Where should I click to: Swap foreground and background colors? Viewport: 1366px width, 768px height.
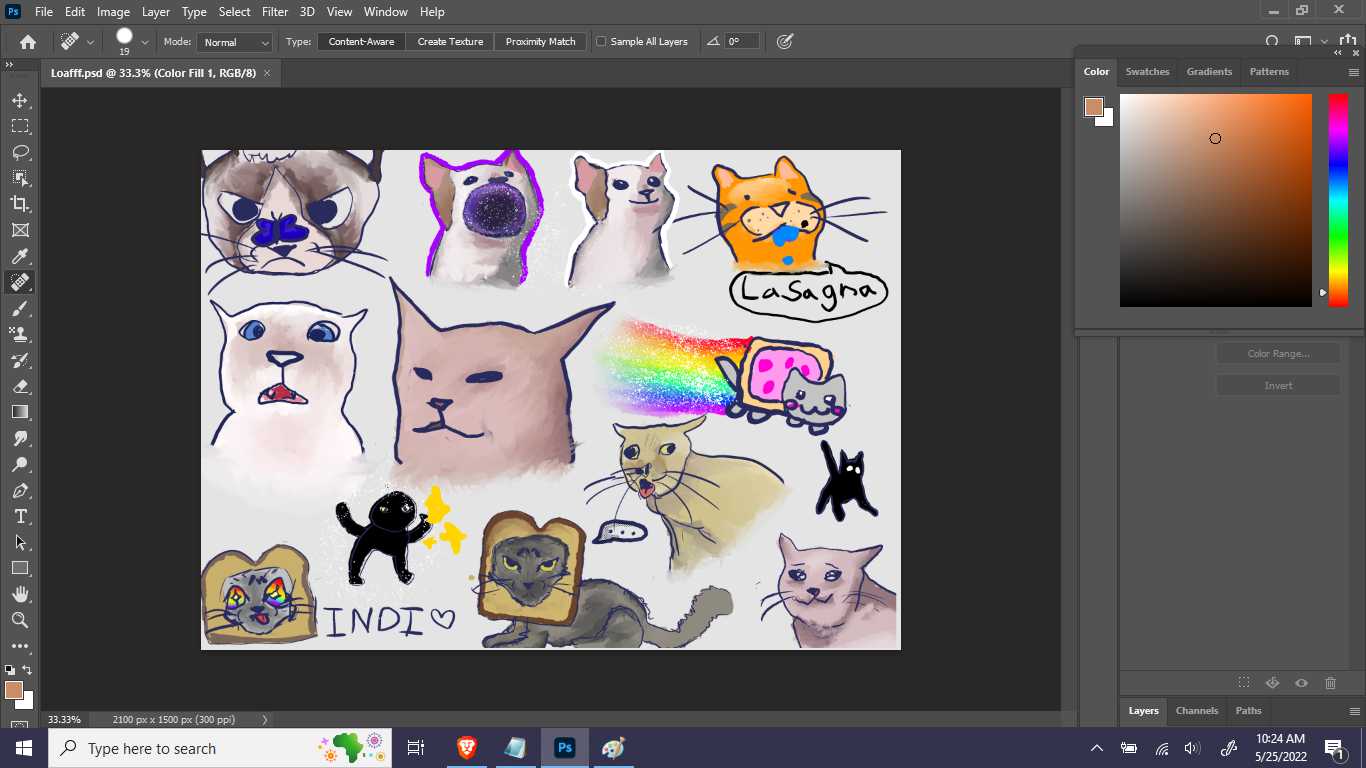coord(27,670)
